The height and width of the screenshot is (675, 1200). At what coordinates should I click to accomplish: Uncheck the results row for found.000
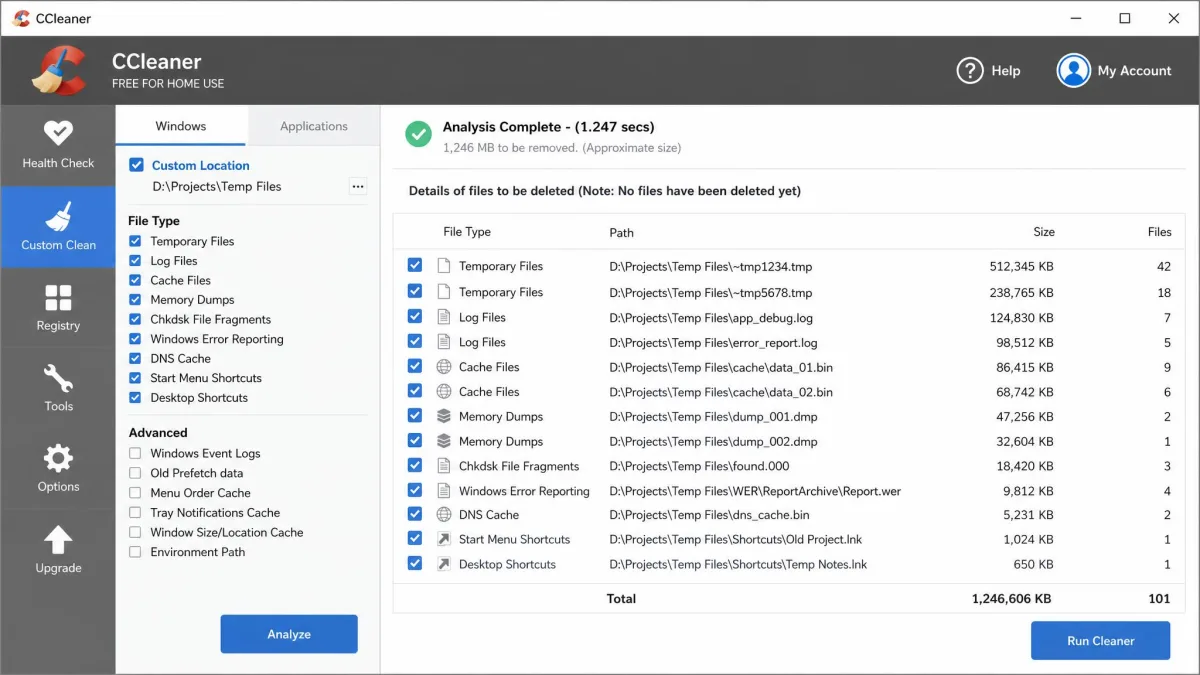(x=415, y=466)
